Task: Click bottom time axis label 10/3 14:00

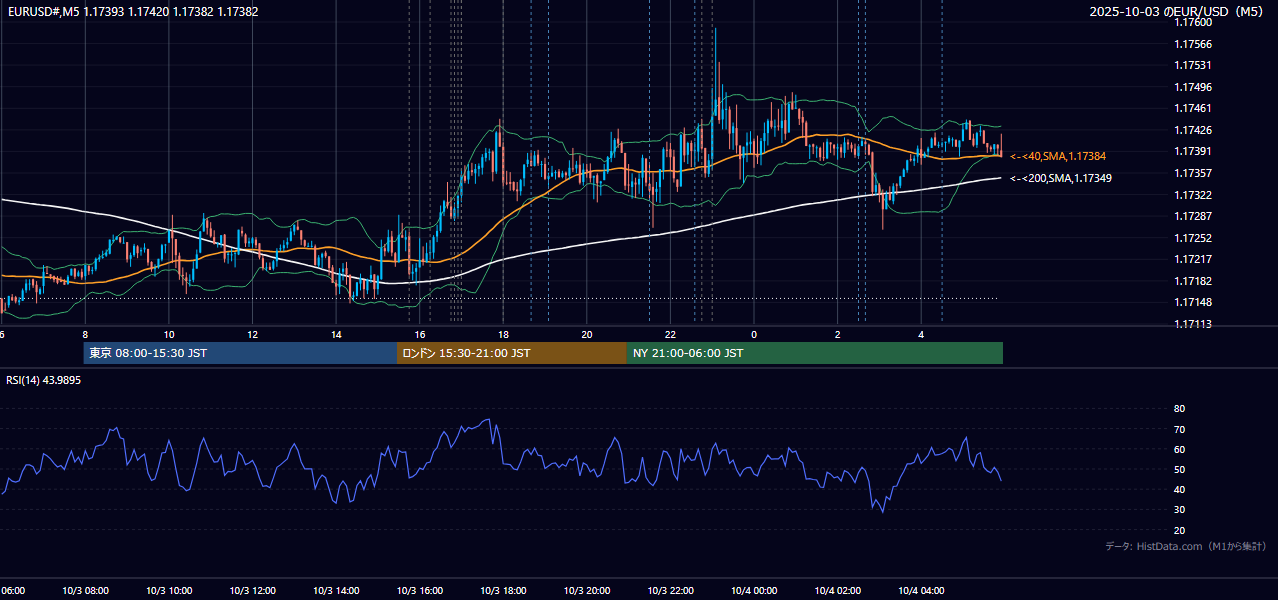Action: (336, 591)
